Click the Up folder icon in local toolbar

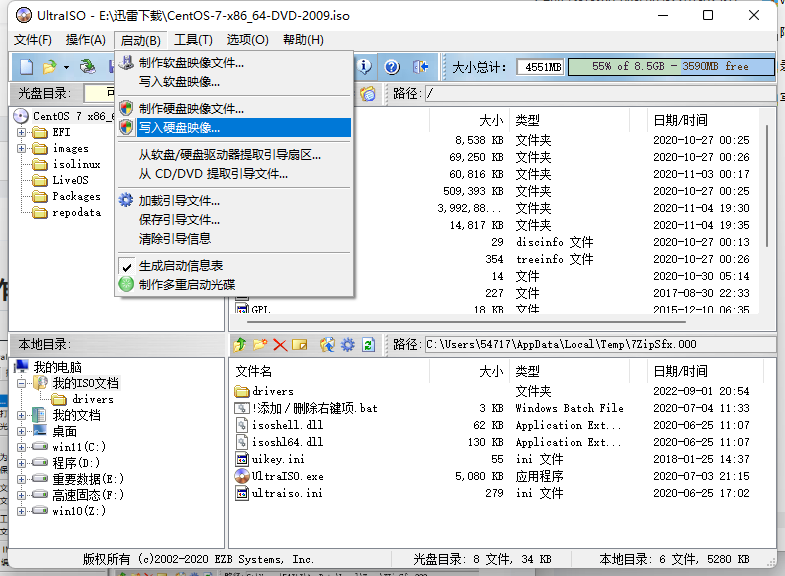(x=240, y=344)
